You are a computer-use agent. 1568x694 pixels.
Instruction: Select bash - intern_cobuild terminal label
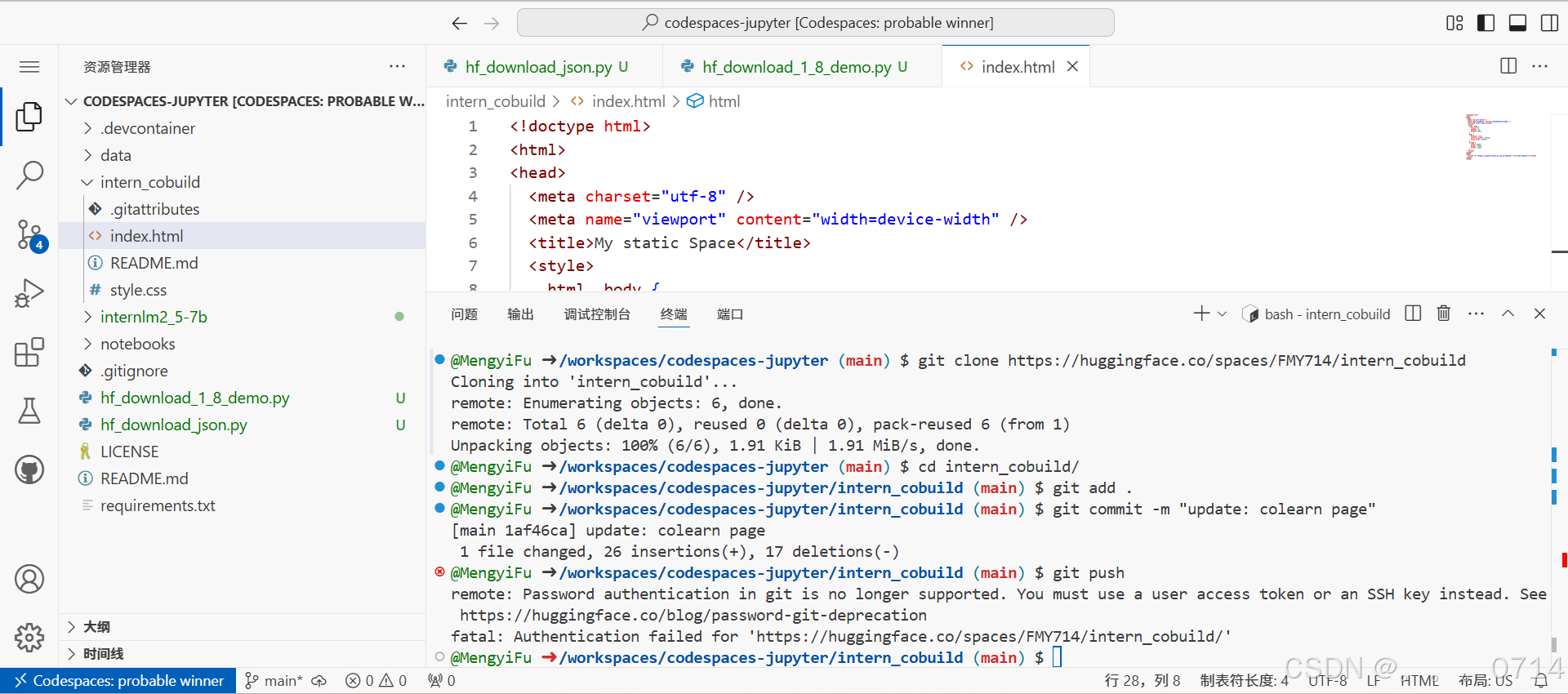1316,314
